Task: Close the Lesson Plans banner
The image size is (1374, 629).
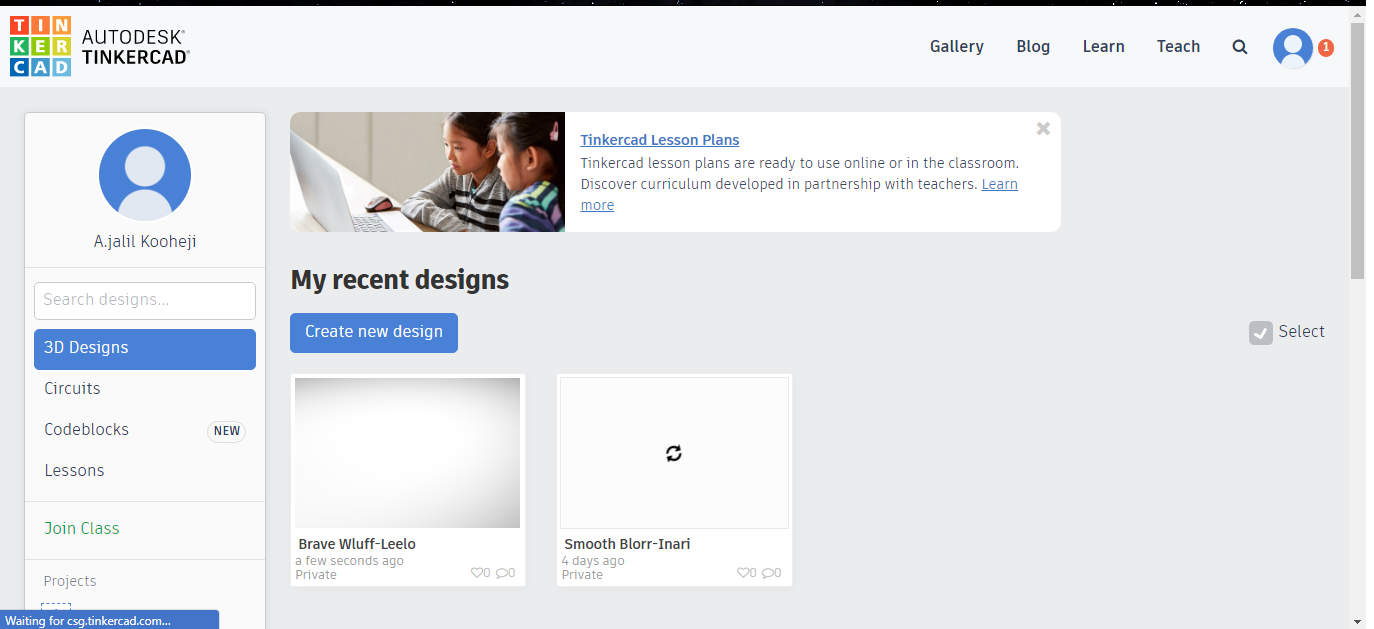Action: pos(1043,129)
